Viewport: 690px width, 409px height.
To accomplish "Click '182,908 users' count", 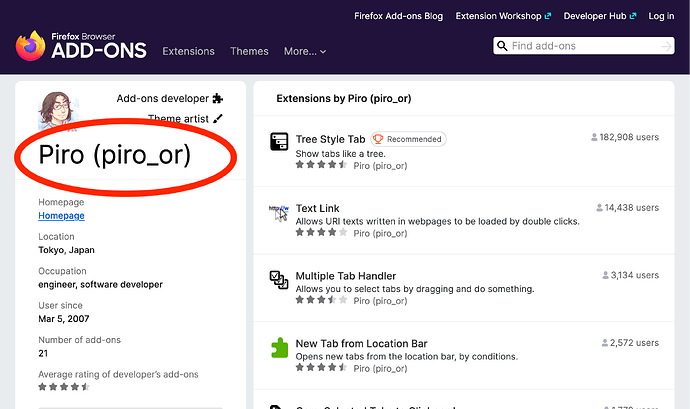I will 629,137.
